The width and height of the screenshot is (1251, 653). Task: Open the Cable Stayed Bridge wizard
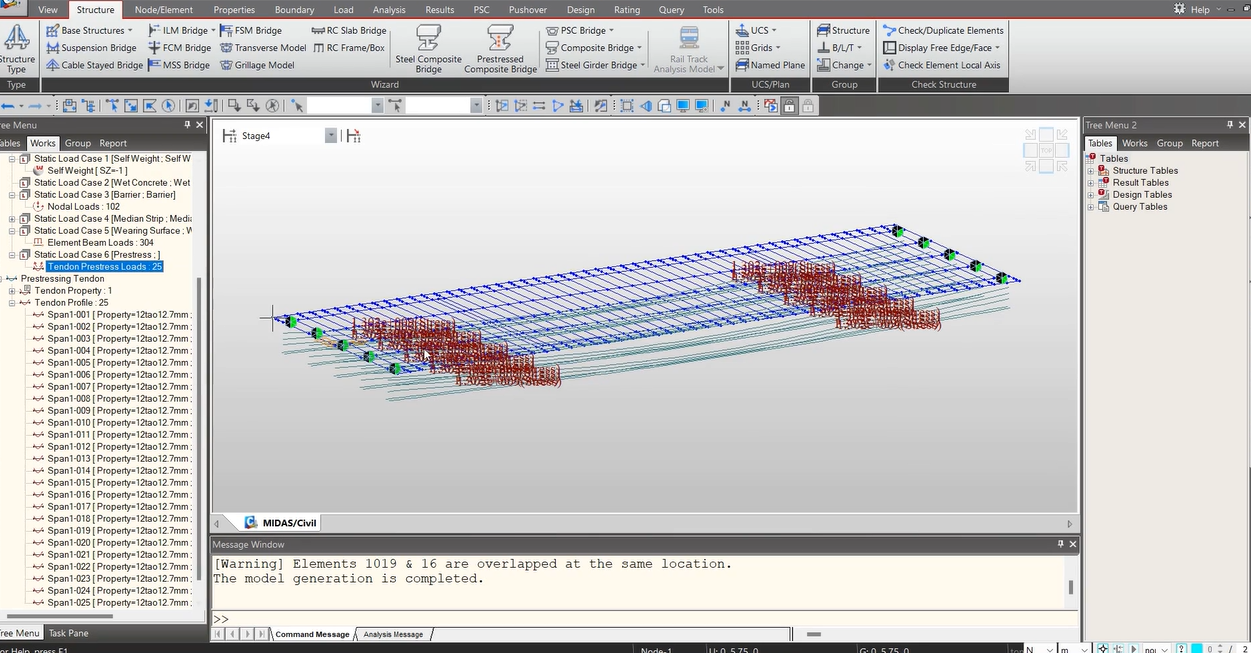click(x=94, y=65)
